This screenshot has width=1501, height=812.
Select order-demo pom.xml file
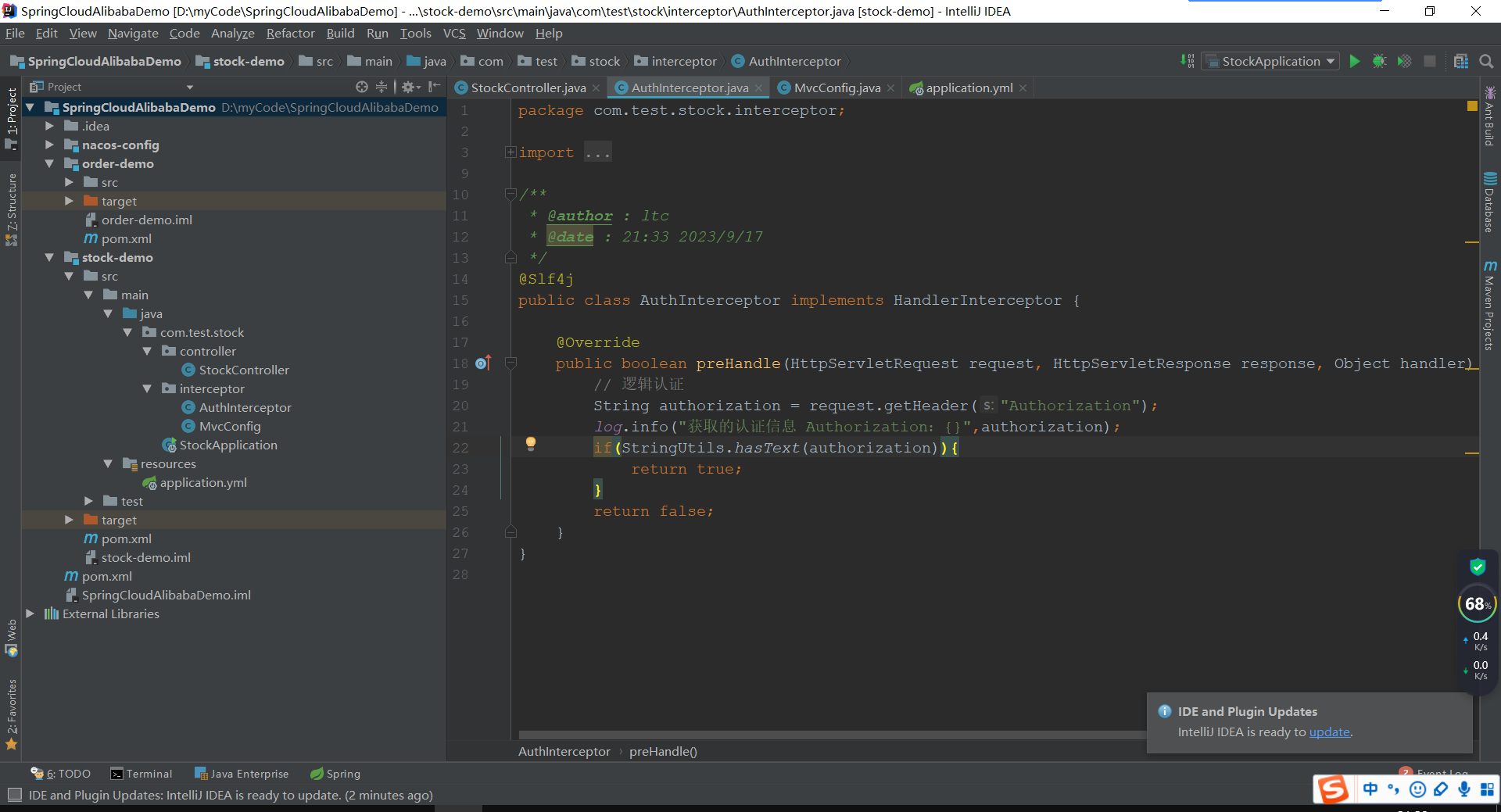point(126,238)
